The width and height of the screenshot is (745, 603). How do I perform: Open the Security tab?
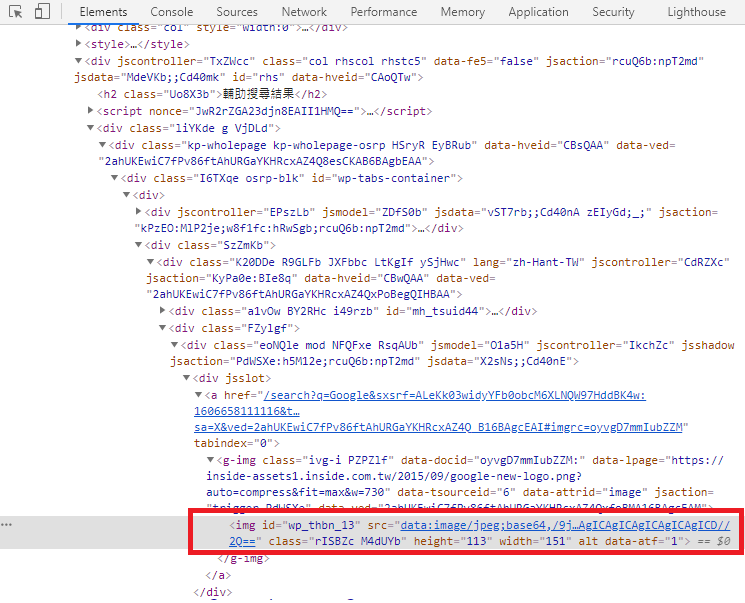(613, 12)
